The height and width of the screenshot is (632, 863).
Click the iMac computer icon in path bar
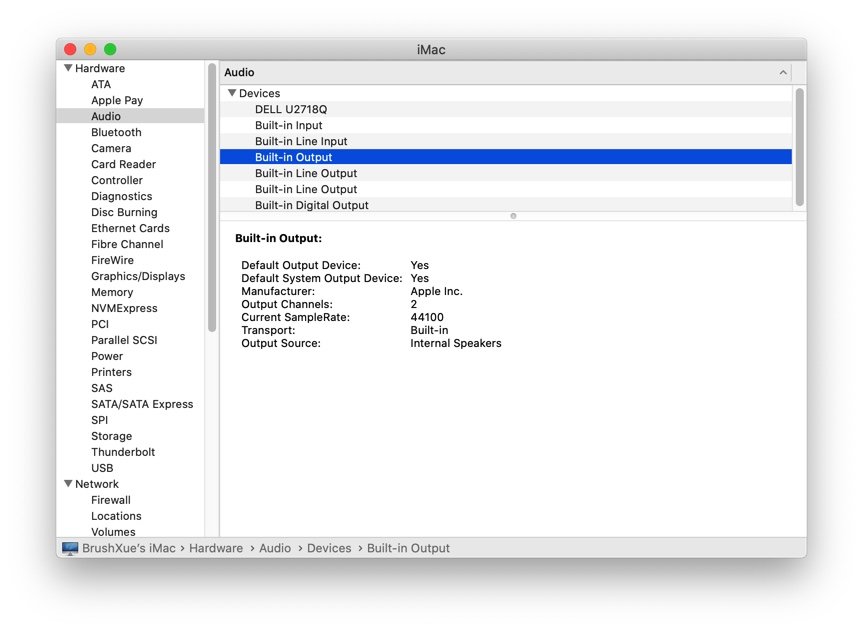click(70, 548)
